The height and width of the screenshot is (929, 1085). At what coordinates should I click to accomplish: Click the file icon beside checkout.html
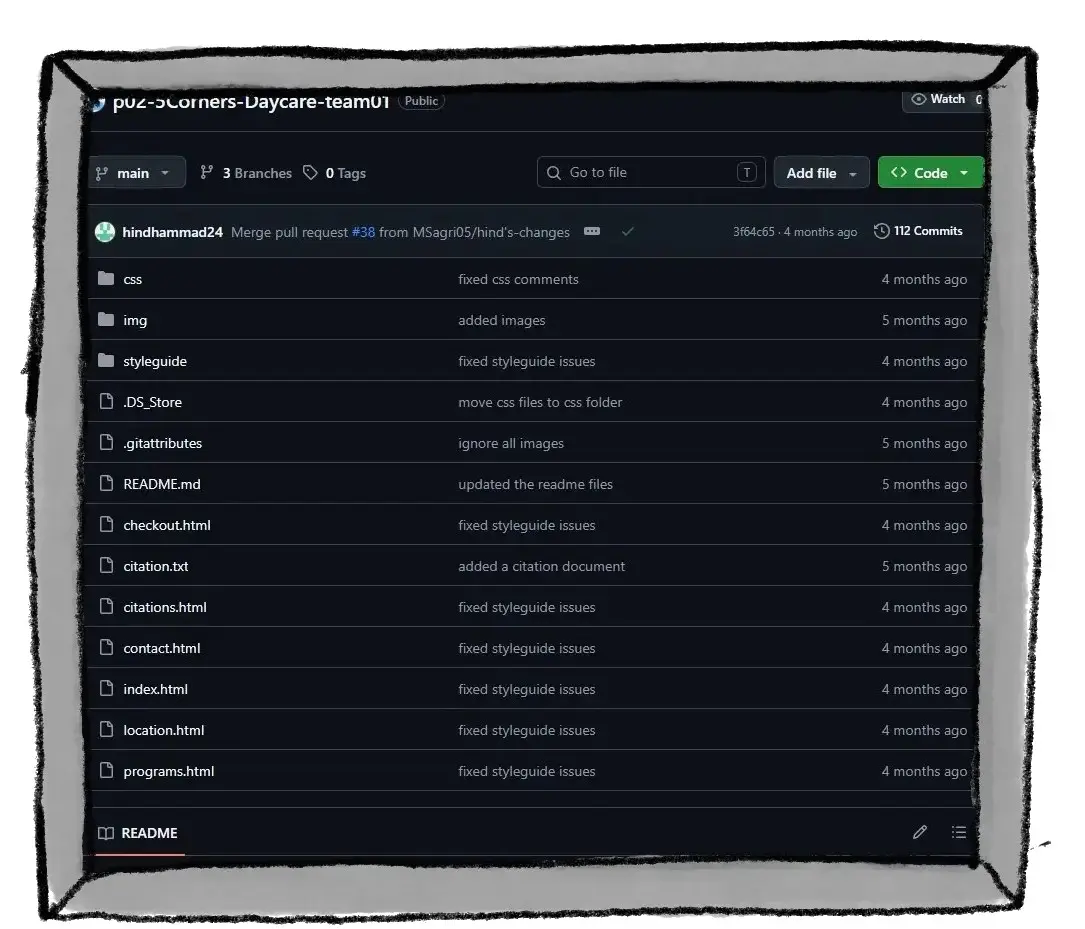pos(106,524)
